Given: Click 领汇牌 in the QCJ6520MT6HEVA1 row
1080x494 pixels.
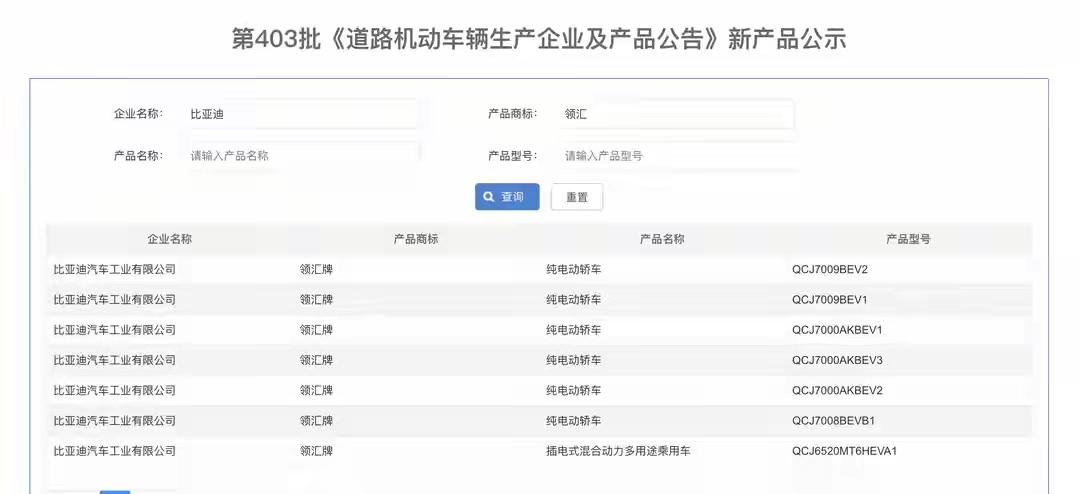Looking at the screenshot, I should pos(316,451).
